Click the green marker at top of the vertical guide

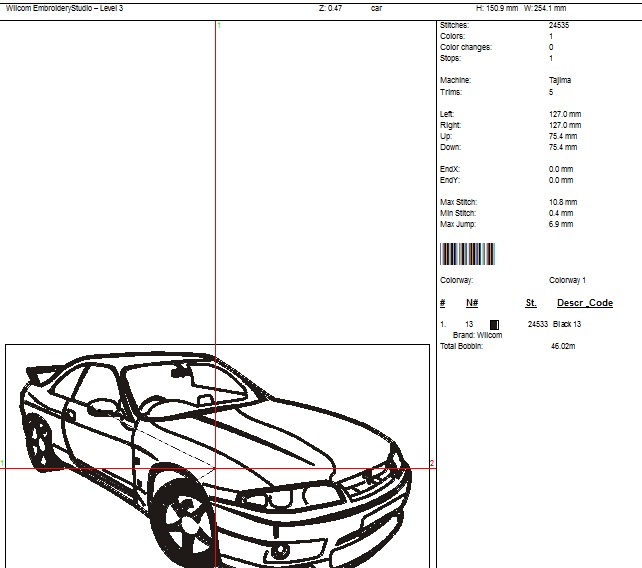click(219, 23)
